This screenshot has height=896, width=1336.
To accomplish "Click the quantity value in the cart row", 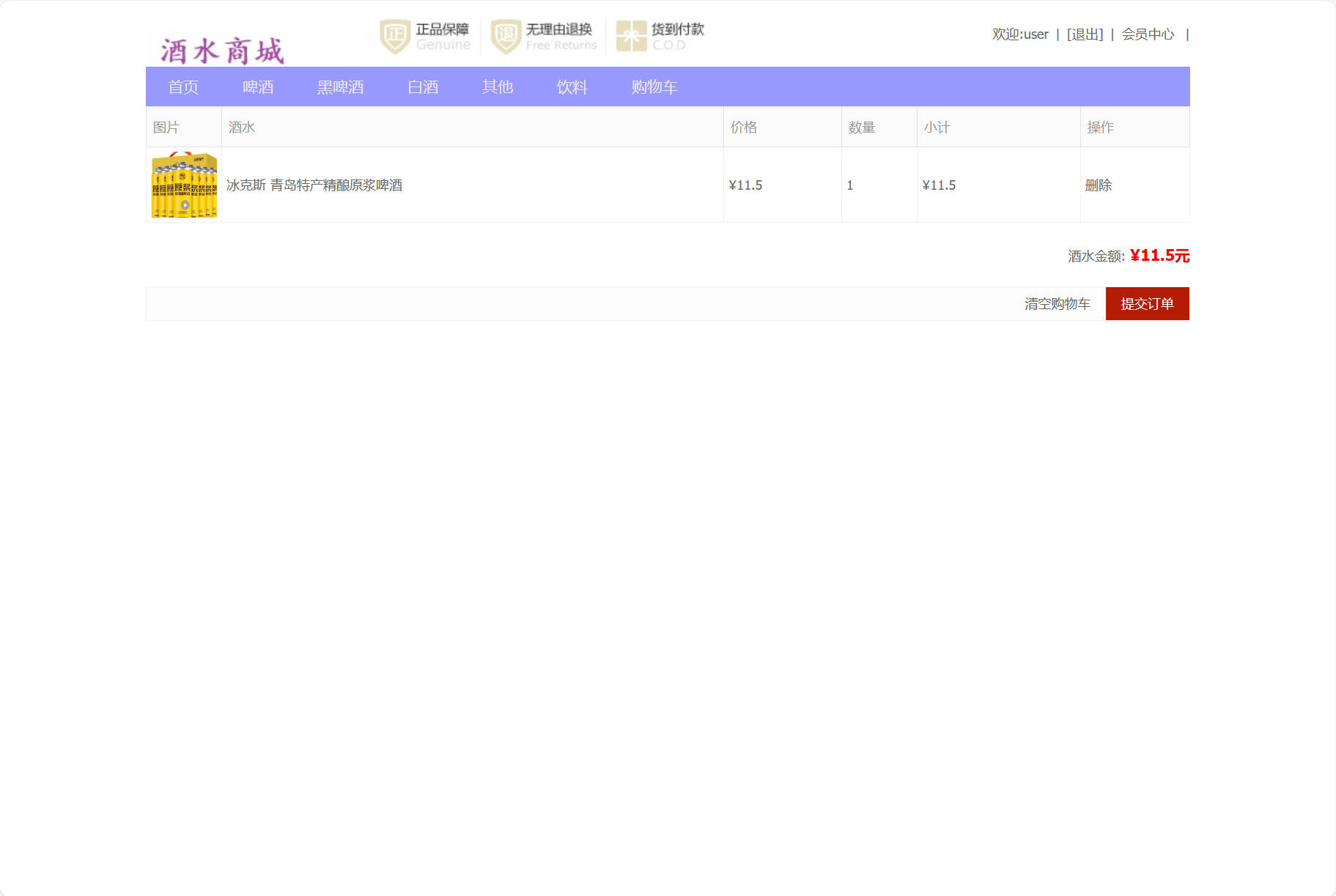I will pos(850,185).
